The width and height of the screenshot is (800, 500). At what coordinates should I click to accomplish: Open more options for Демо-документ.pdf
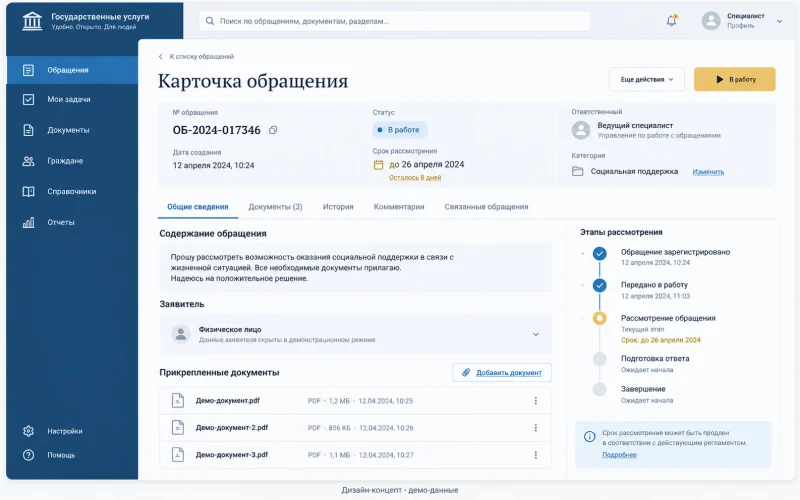[536, 401]
